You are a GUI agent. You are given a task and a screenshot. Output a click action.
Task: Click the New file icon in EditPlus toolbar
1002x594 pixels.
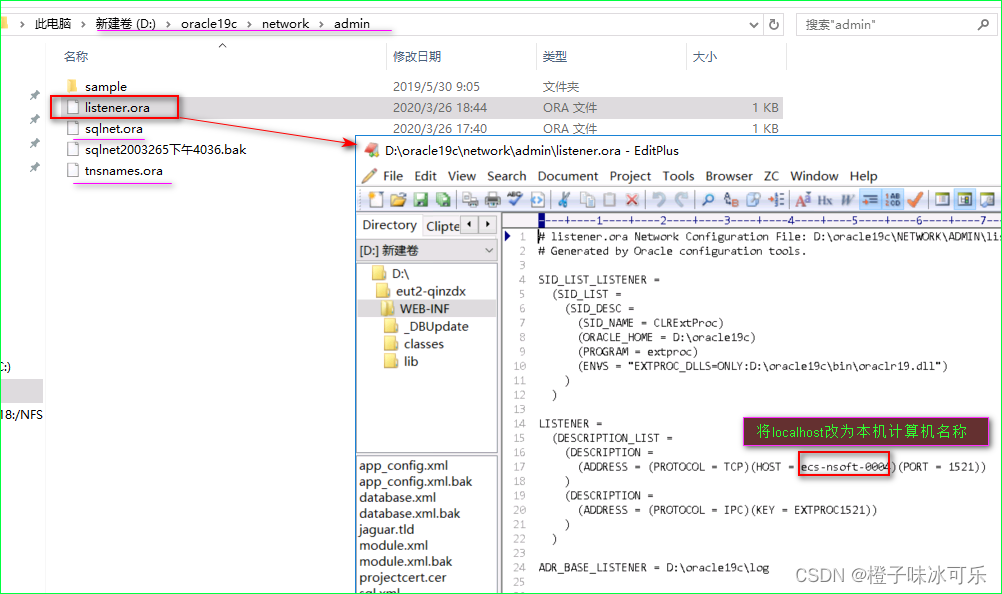coord(376,200)
